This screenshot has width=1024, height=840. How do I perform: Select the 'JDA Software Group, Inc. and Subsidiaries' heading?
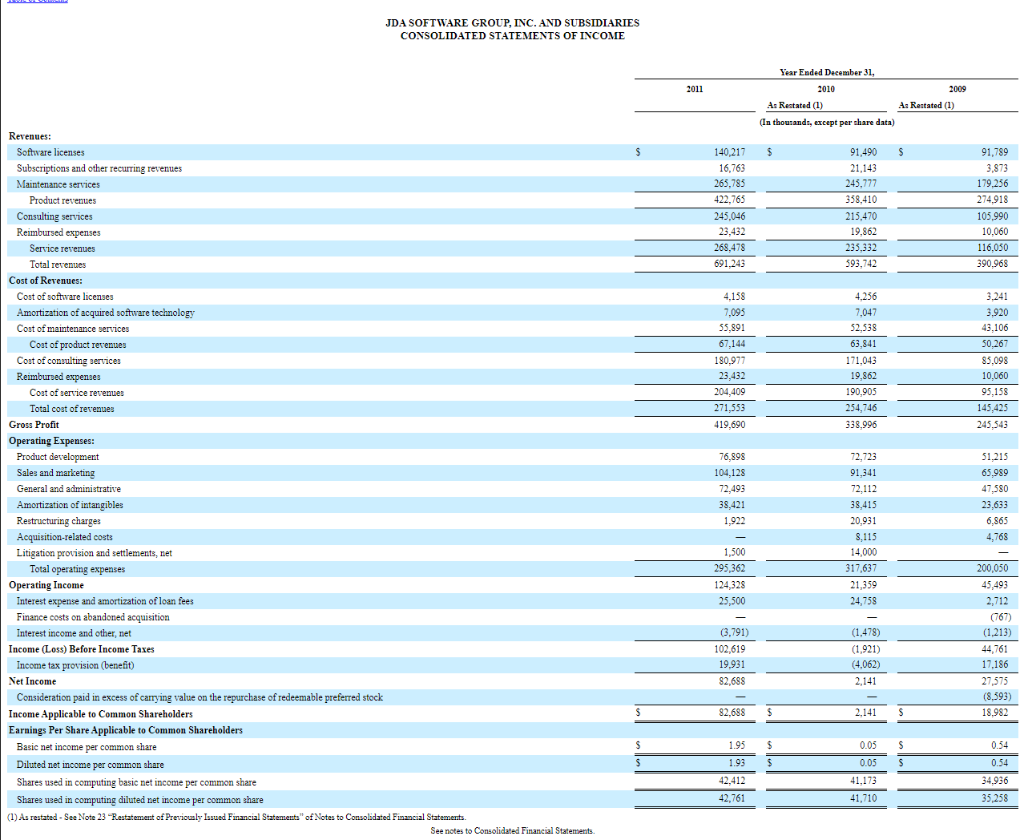[x=512, y=23]
